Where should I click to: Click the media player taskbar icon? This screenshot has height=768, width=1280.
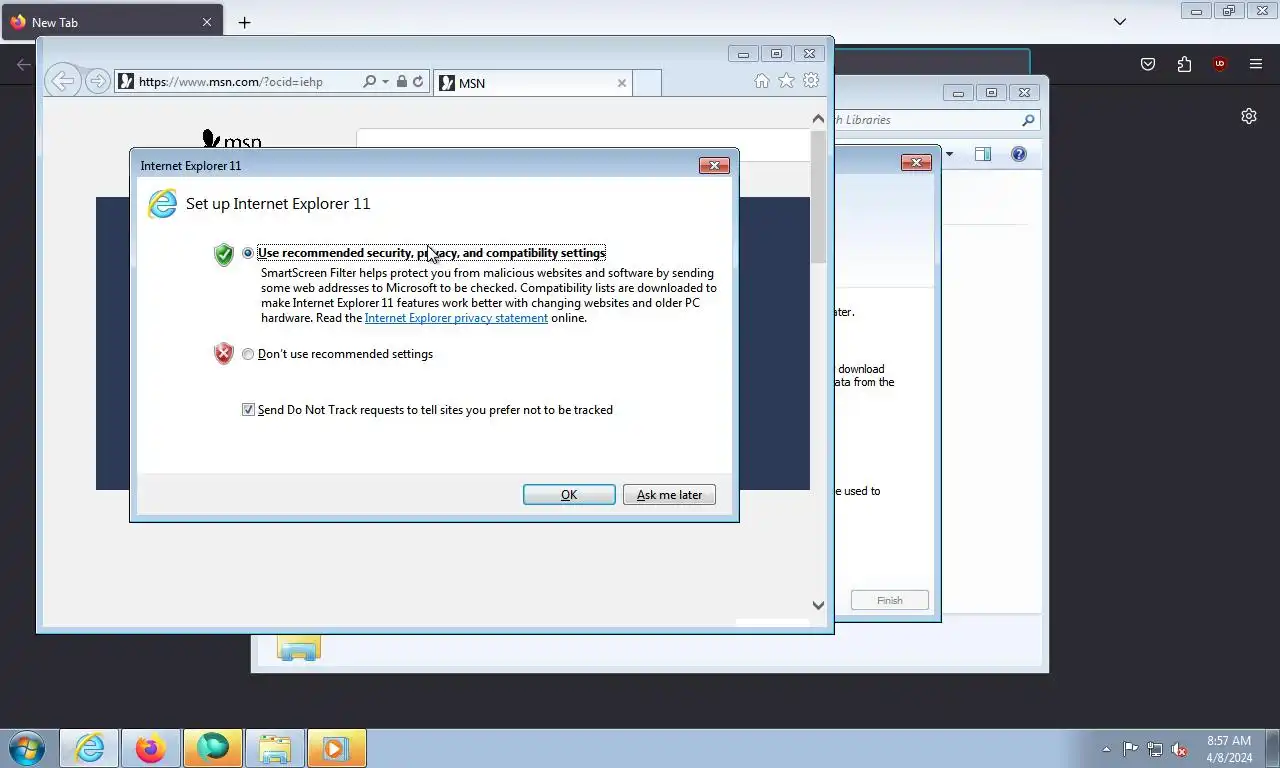pyautogui.click(x=337, y=748)
